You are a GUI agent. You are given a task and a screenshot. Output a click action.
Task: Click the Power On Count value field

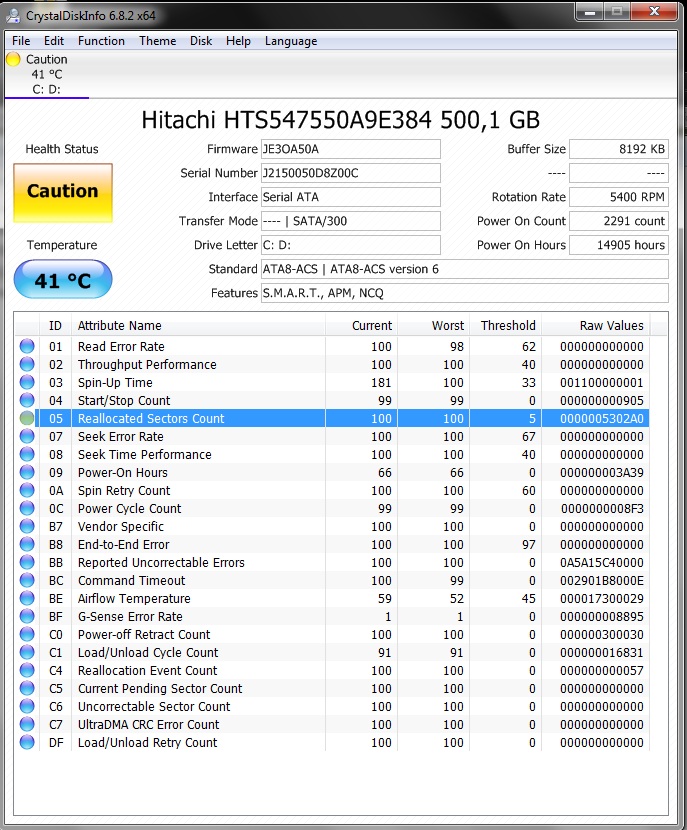[x=619, y=221]
